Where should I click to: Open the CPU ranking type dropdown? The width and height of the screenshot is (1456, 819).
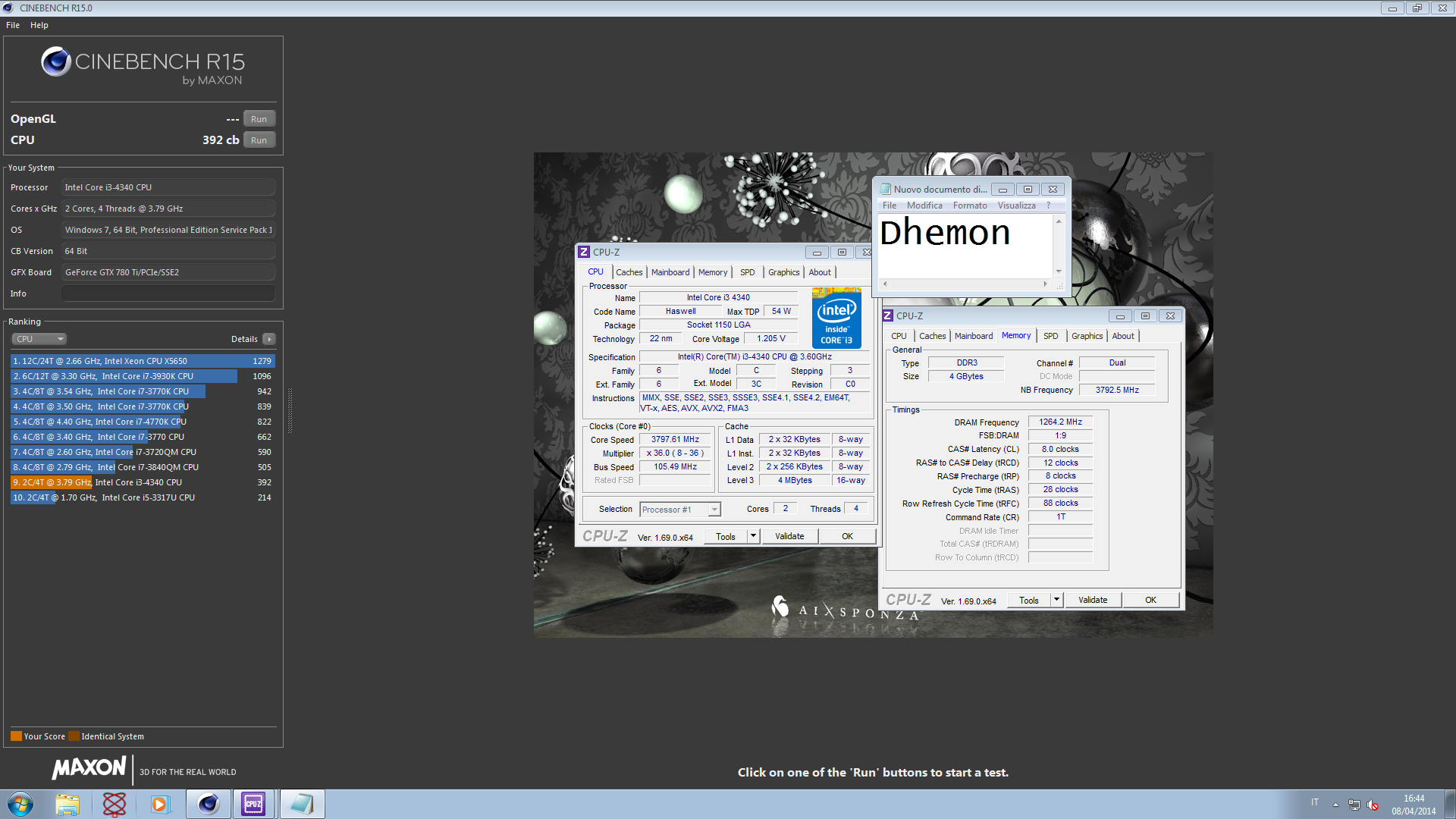[39, 339]
